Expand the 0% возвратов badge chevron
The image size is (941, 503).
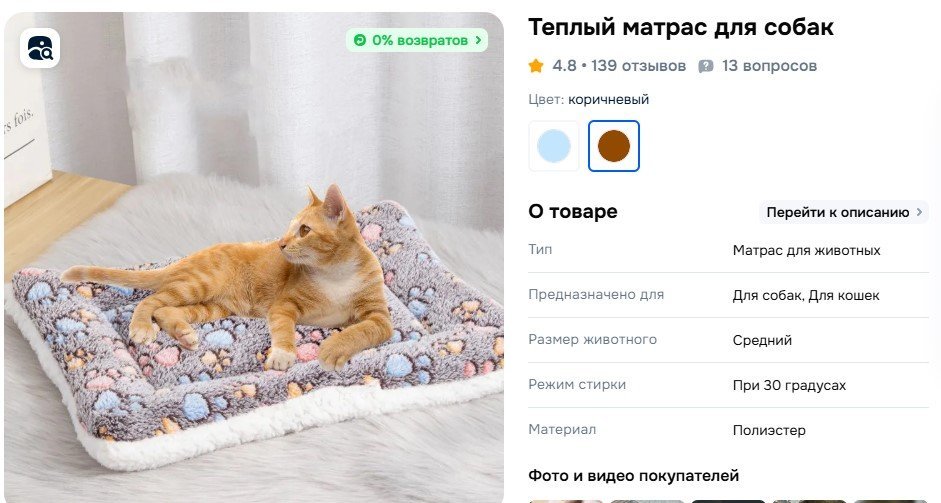pyautogui.click(x=478, y=40)
